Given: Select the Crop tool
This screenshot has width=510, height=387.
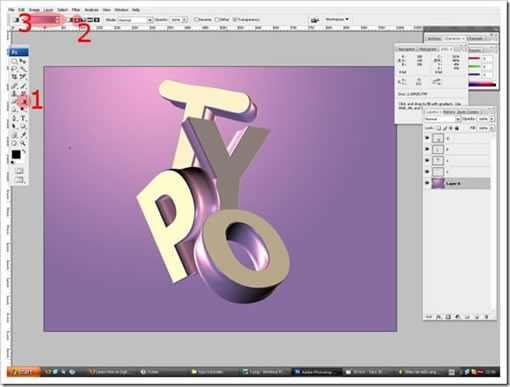Looking at the screenshot, I should tap(14, 77).
